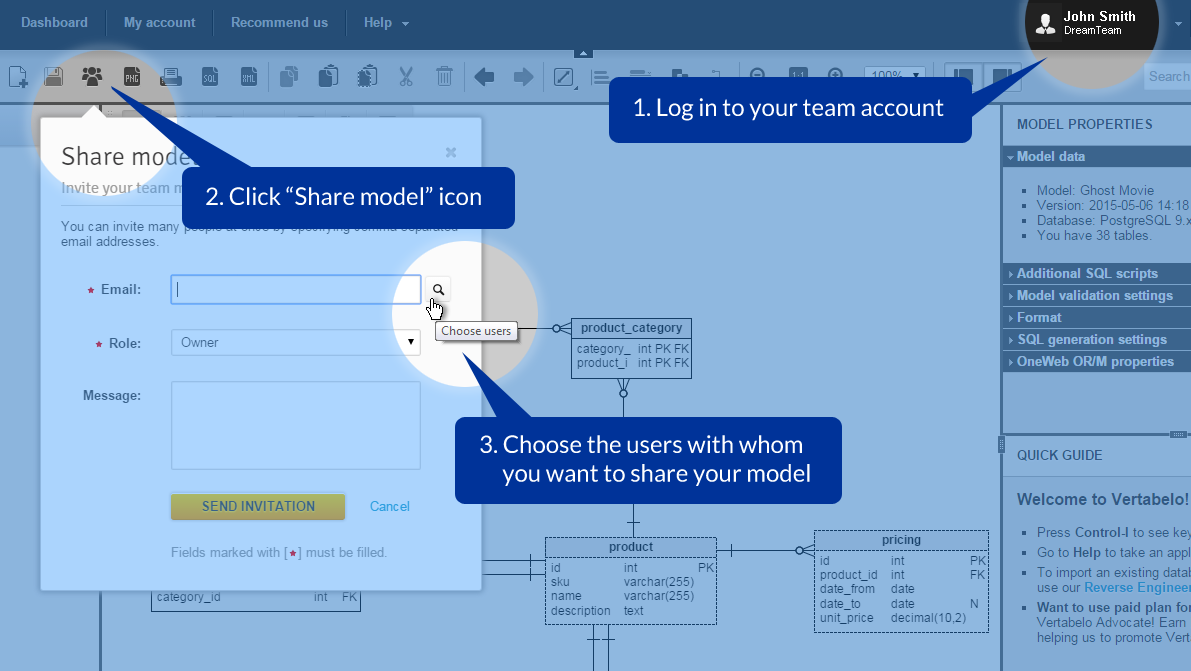Image resolution: width=1191 pixels, height=671 pixels.
Task: Toggle the right panel layout button
Action: tap(1002, 77)
